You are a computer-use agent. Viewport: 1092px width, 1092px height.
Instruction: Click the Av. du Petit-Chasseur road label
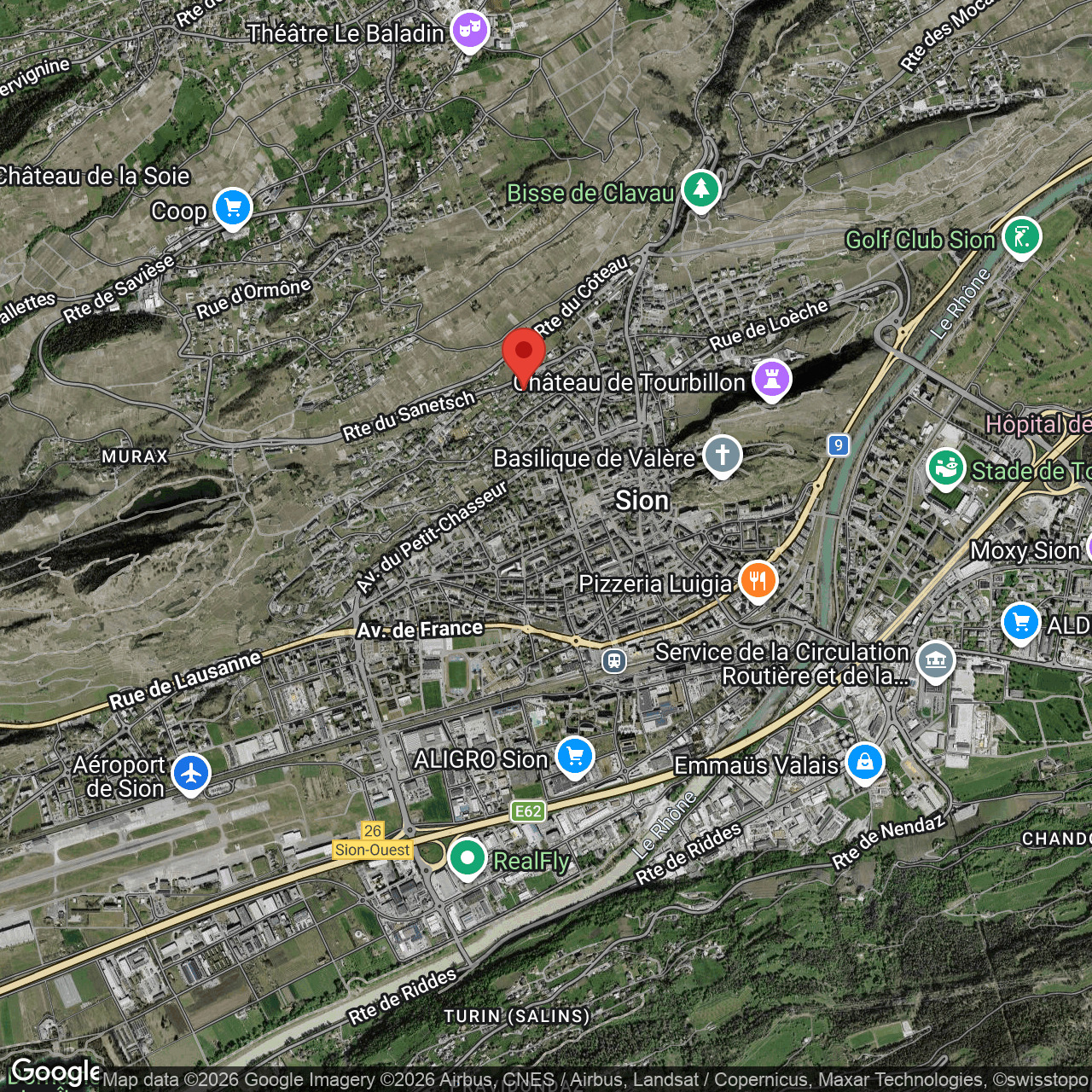(432, 537)
